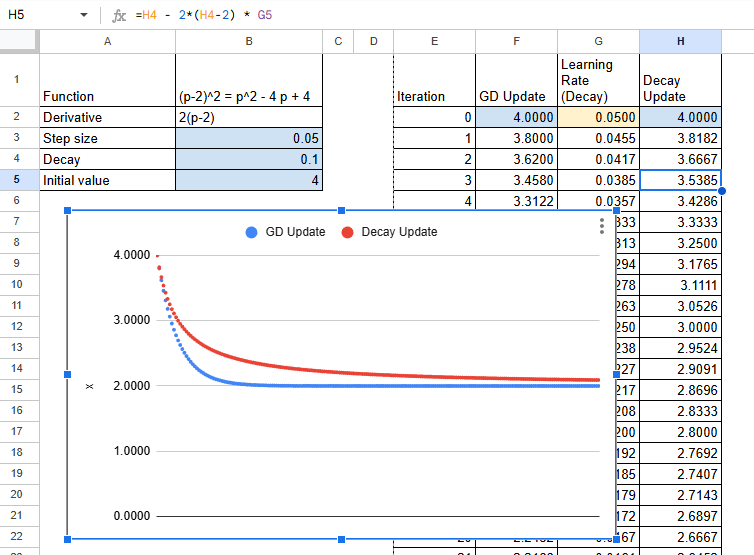Click the fx function icon
Image resolution: width=754 pixels, height=555 pixels.
[x=119, y=16]
